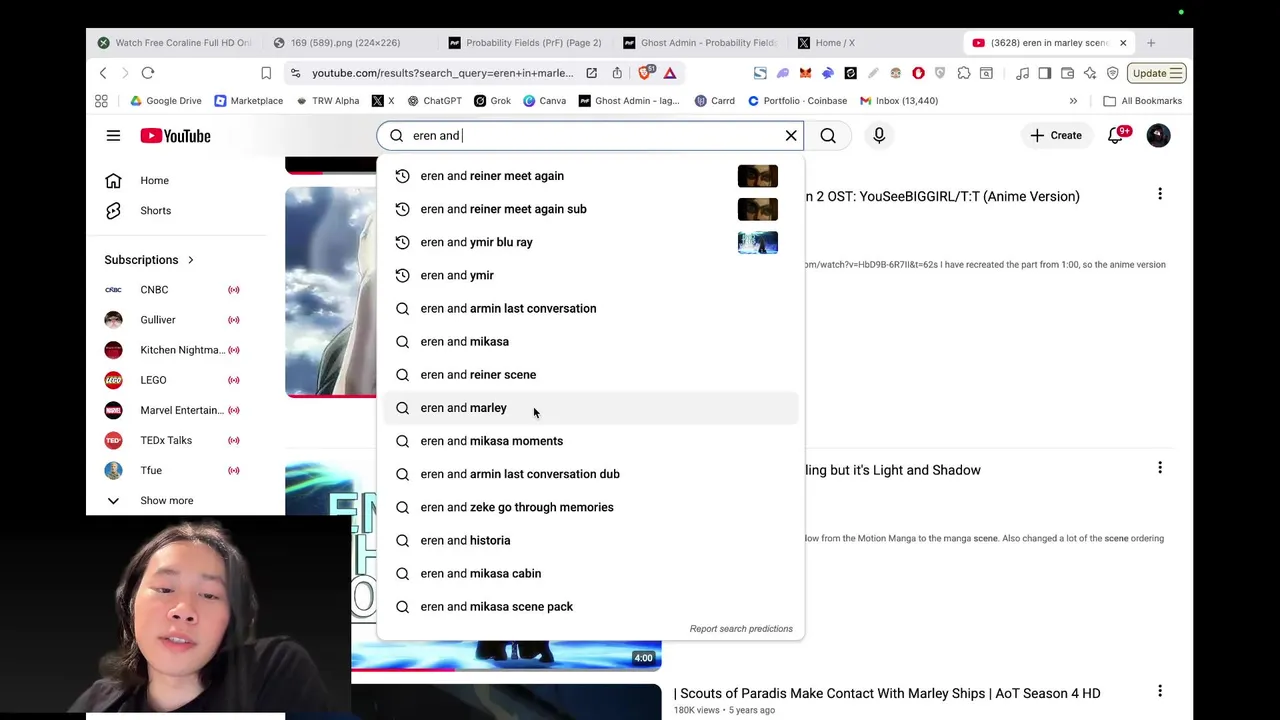Open options for YouSeeBIGGIRL video
Viewport: 1280px width, 720px height.
(1160, 194)
